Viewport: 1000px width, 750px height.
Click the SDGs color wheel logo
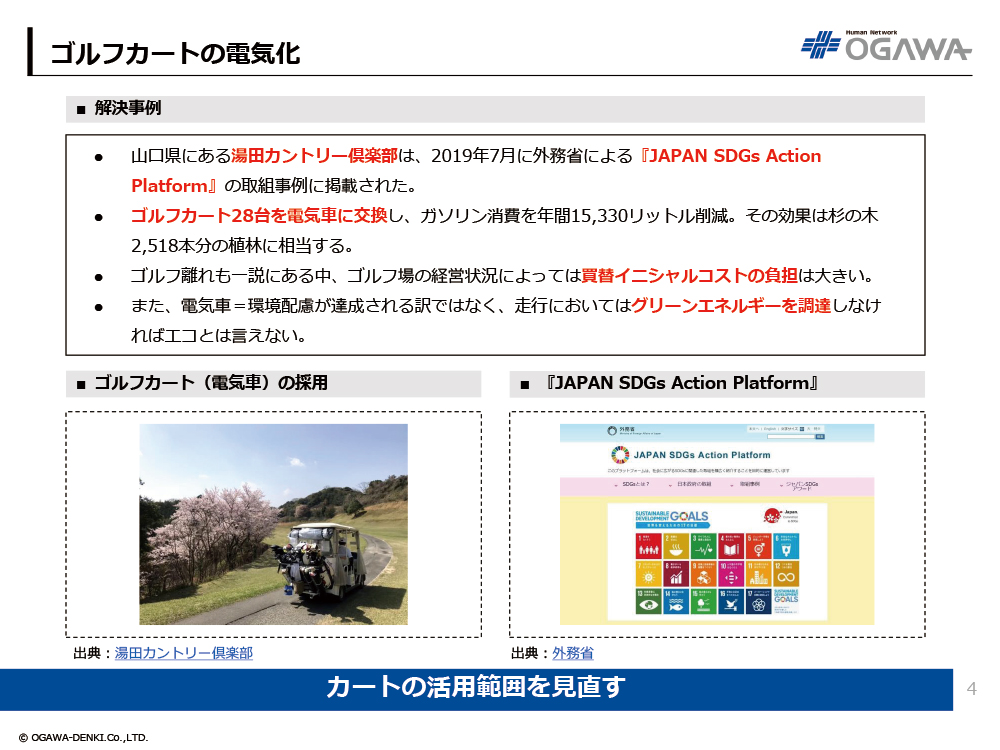pyautogui.click(x=620, y=455)
